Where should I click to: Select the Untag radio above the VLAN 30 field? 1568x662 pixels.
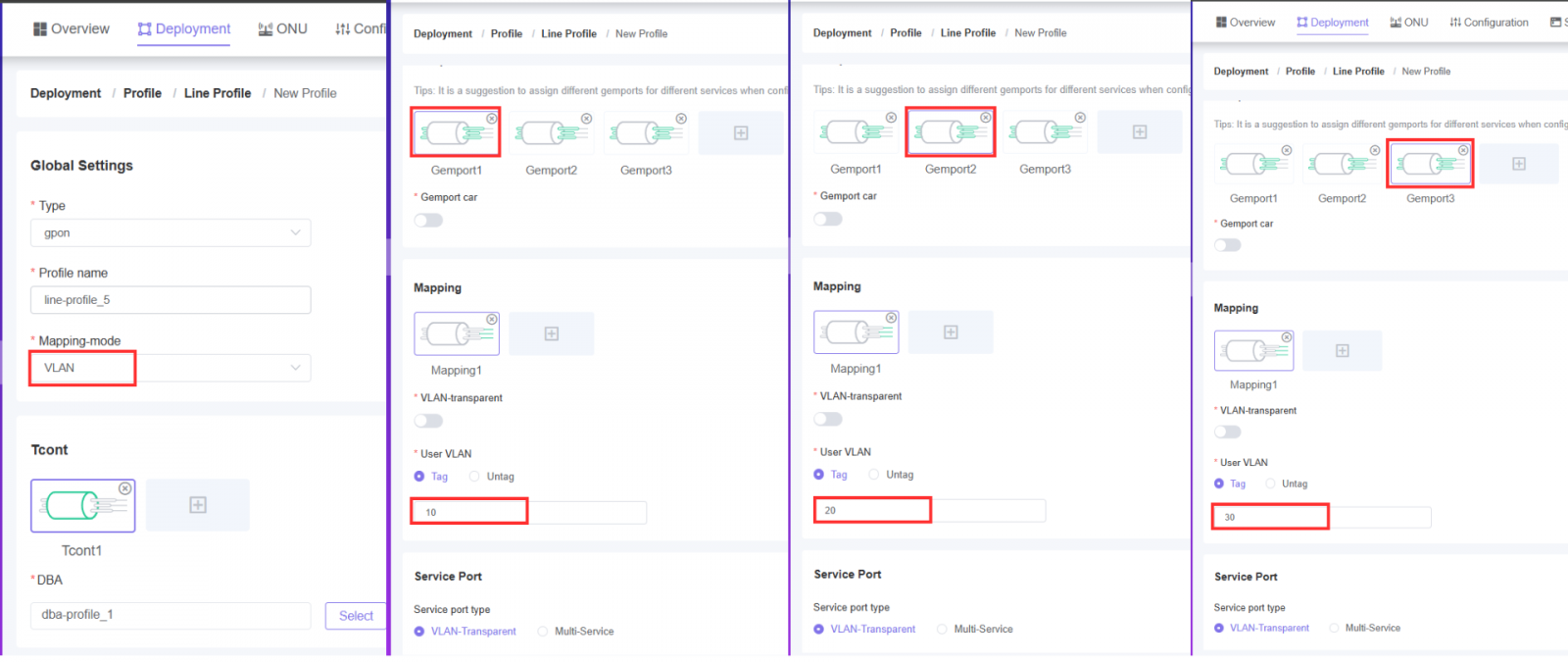click(1271, 484)
